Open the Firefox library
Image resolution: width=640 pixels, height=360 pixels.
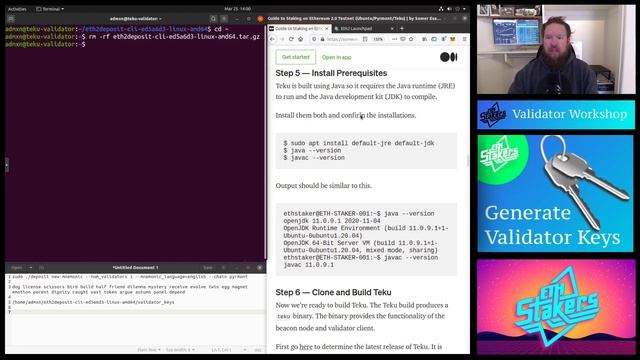pos(424,39)
